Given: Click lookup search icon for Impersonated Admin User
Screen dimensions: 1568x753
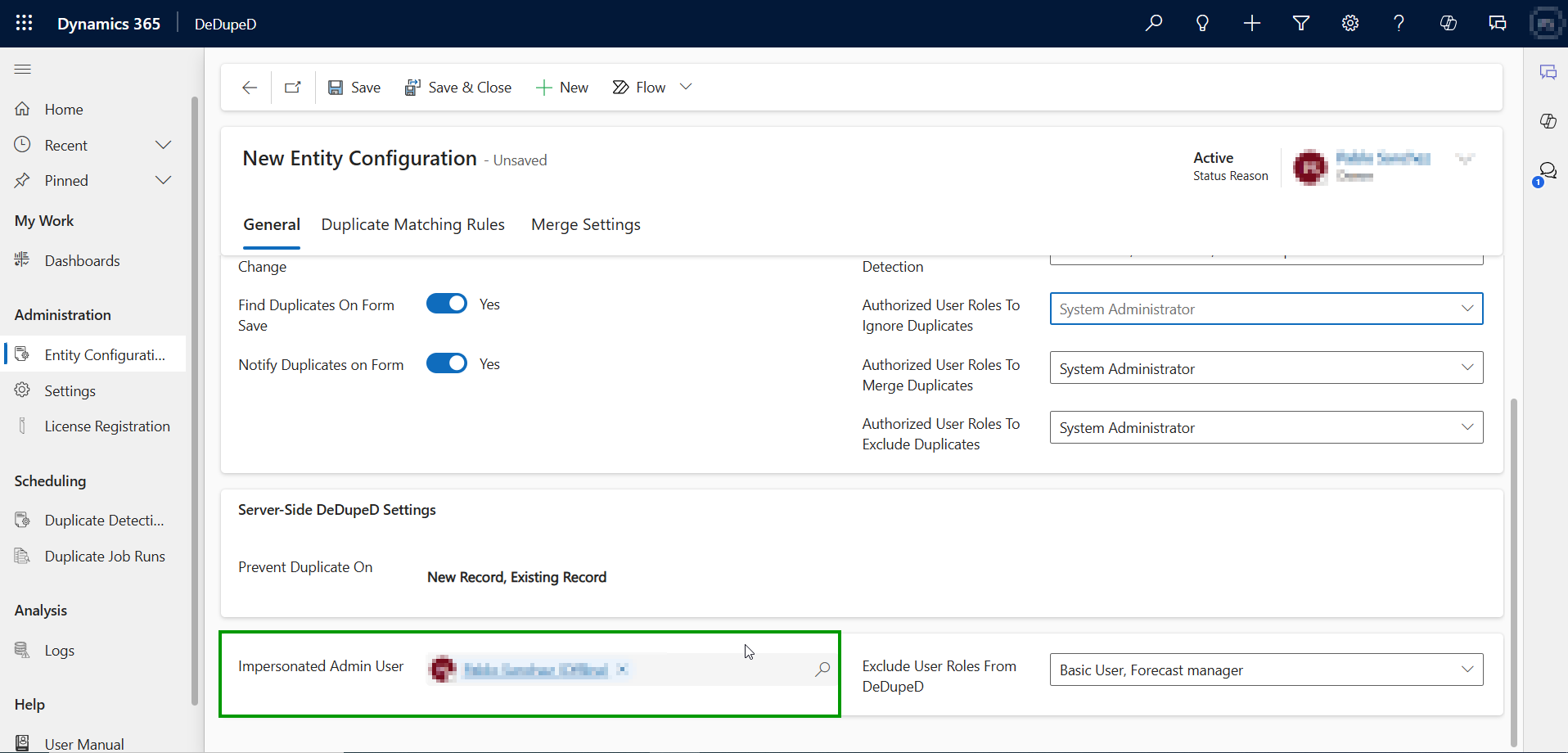Looking at the screenshot, I should pyautogui.click(x=822, y=670).
